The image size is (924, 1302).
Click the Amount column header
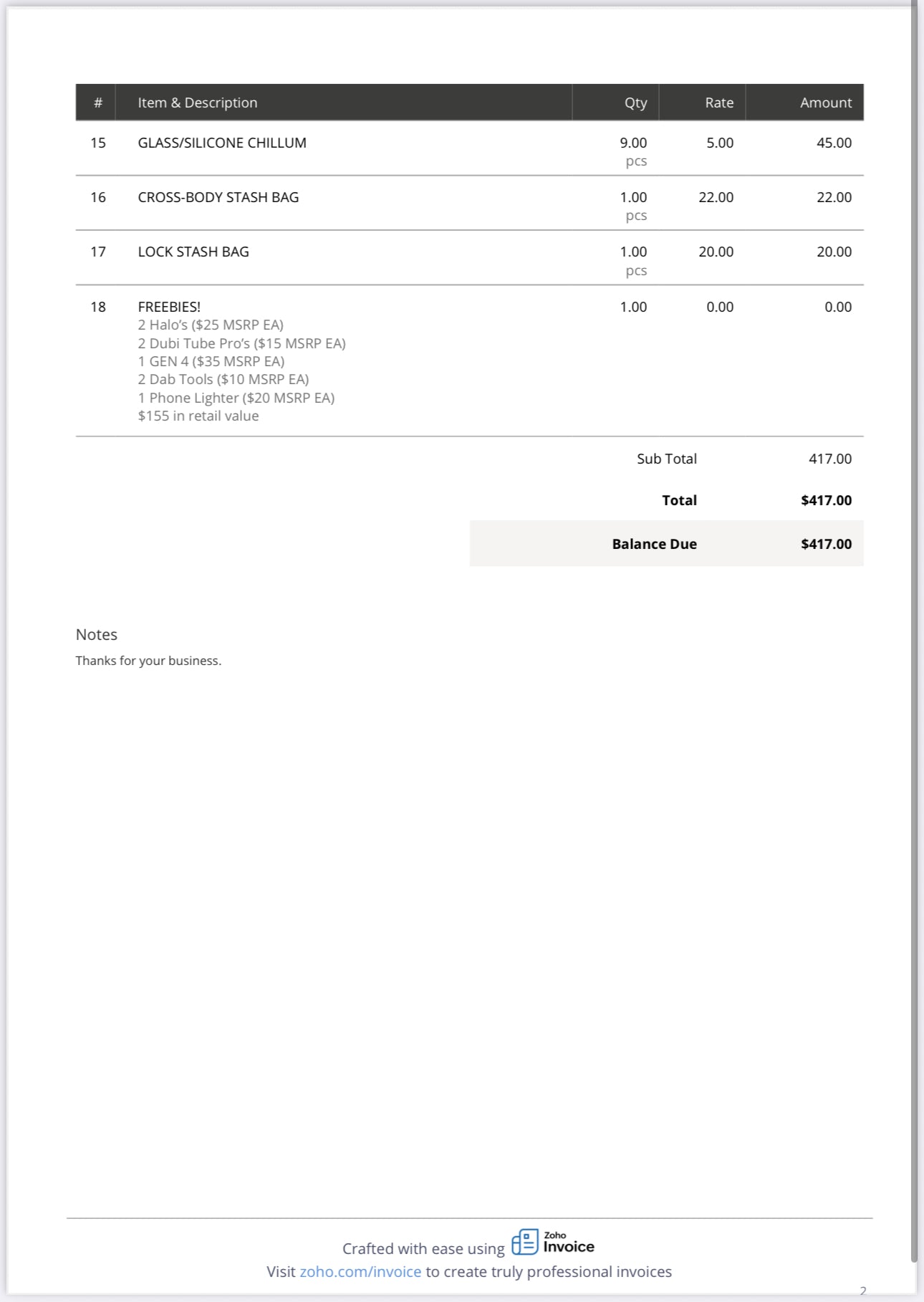(x=826, y=102)
